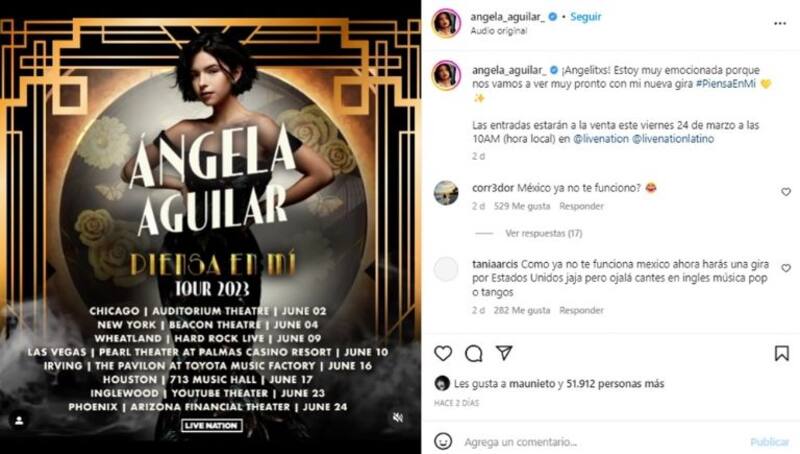Visit the @livenation mention
This screenshot has width=800, height=454.
point(601,139)
